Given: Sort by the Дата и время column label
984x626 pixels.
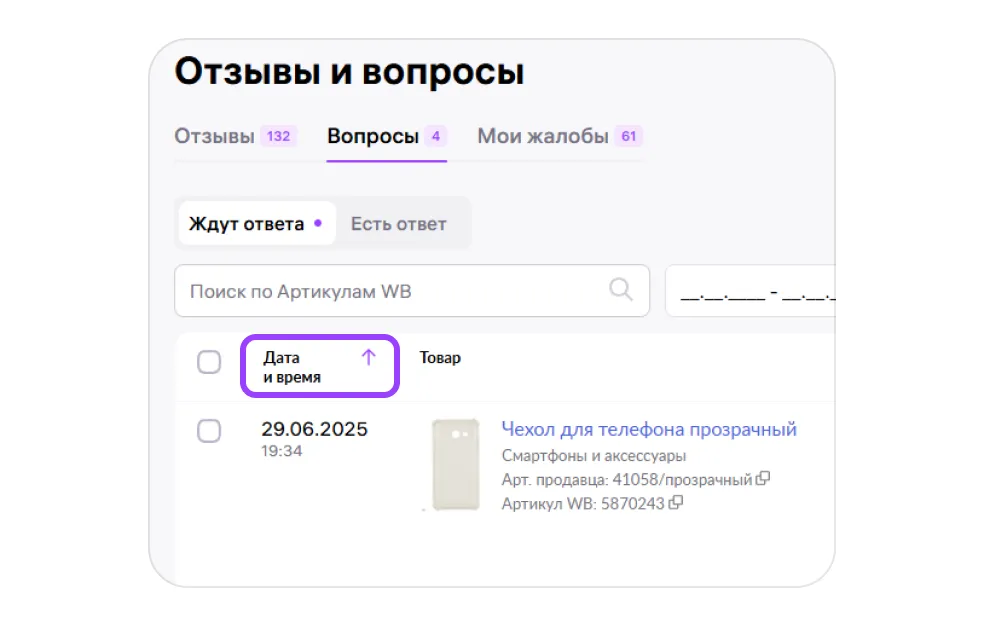Looking at the screenshot, I should click(292, 367).
